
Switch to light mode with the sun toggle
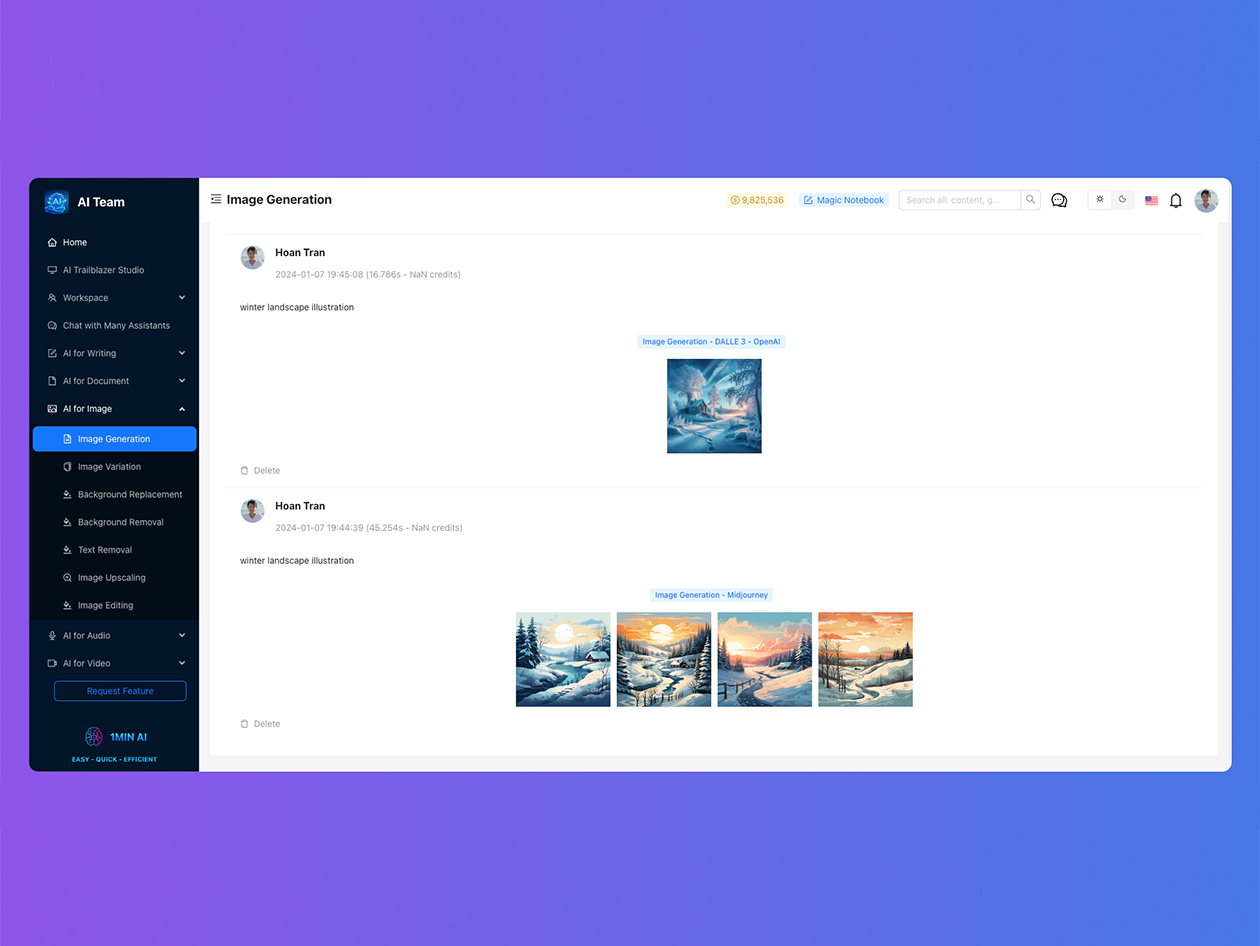(x=1099, y=199)
